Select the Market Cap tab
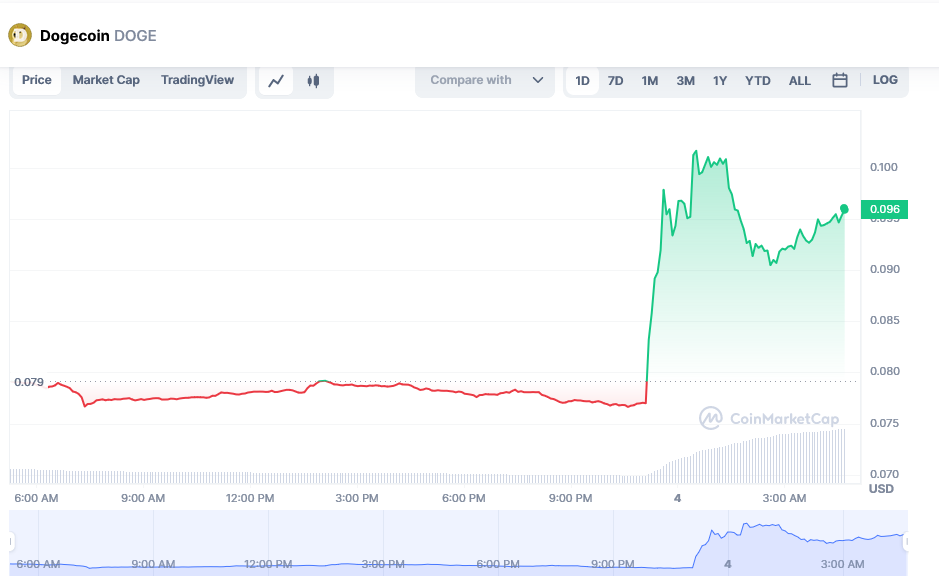 pyautogui.click(x=106, y=80)
